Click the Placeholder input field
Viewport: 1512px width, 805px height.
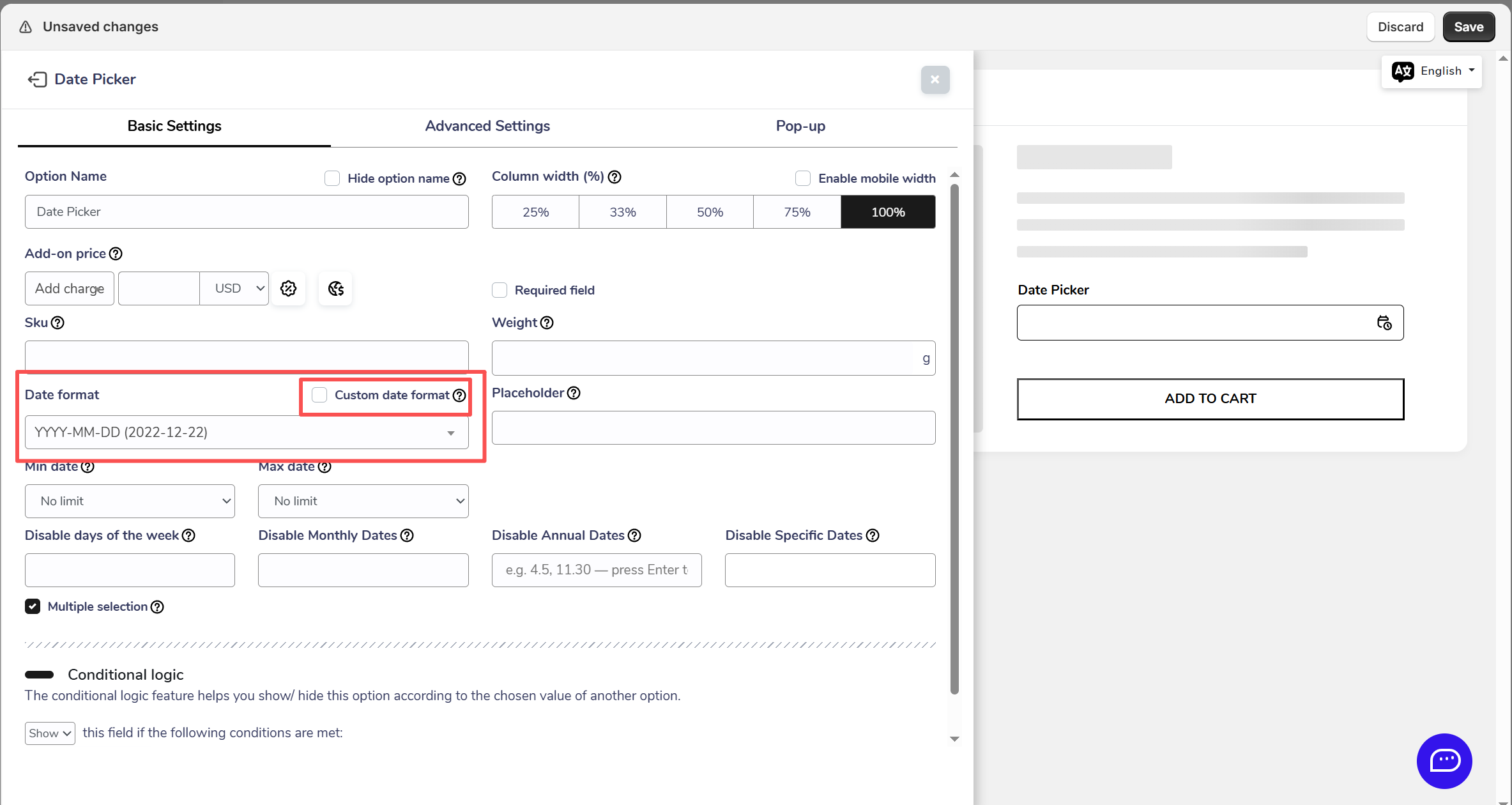(x=714, y=427)
